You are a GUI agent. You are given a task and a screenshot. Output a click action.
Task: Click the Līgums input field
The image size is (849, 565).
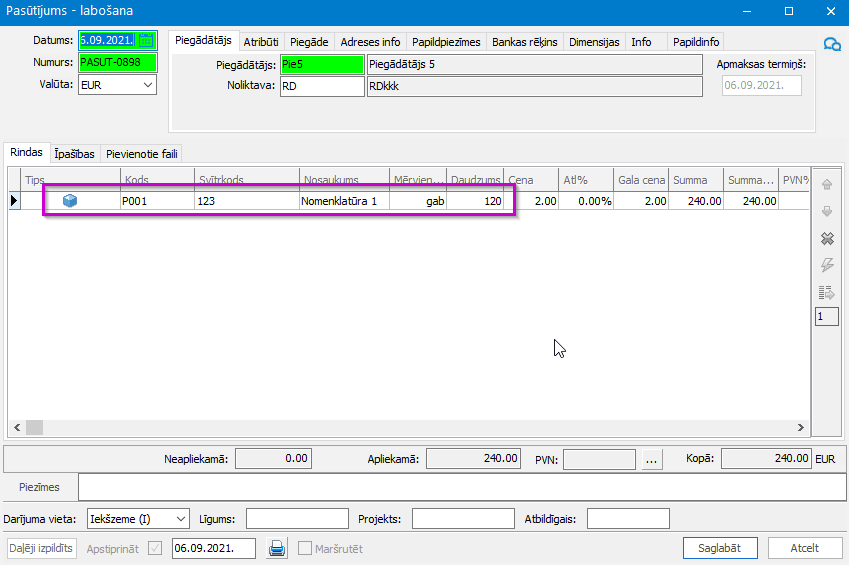tap(297, 519)
